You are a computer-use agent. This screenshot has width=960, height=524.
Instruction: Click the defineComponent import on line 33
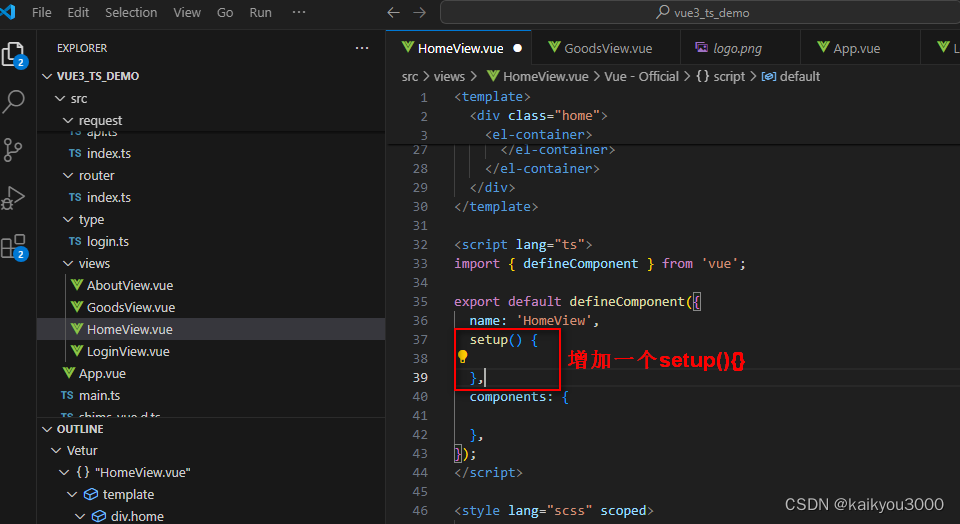580,264
